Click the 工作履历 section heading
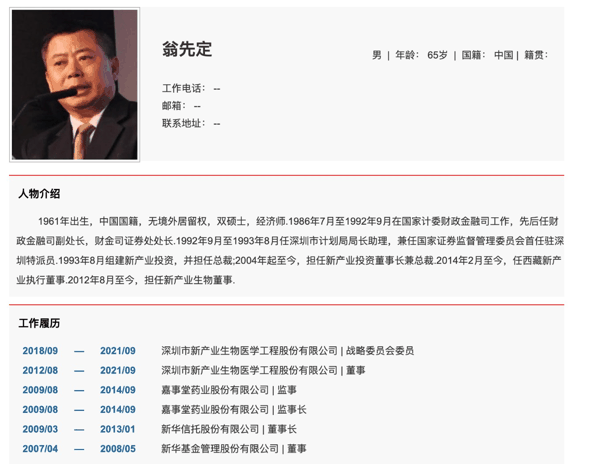The width and height of the screenshot is (600, 464). [x=39, y=323]
